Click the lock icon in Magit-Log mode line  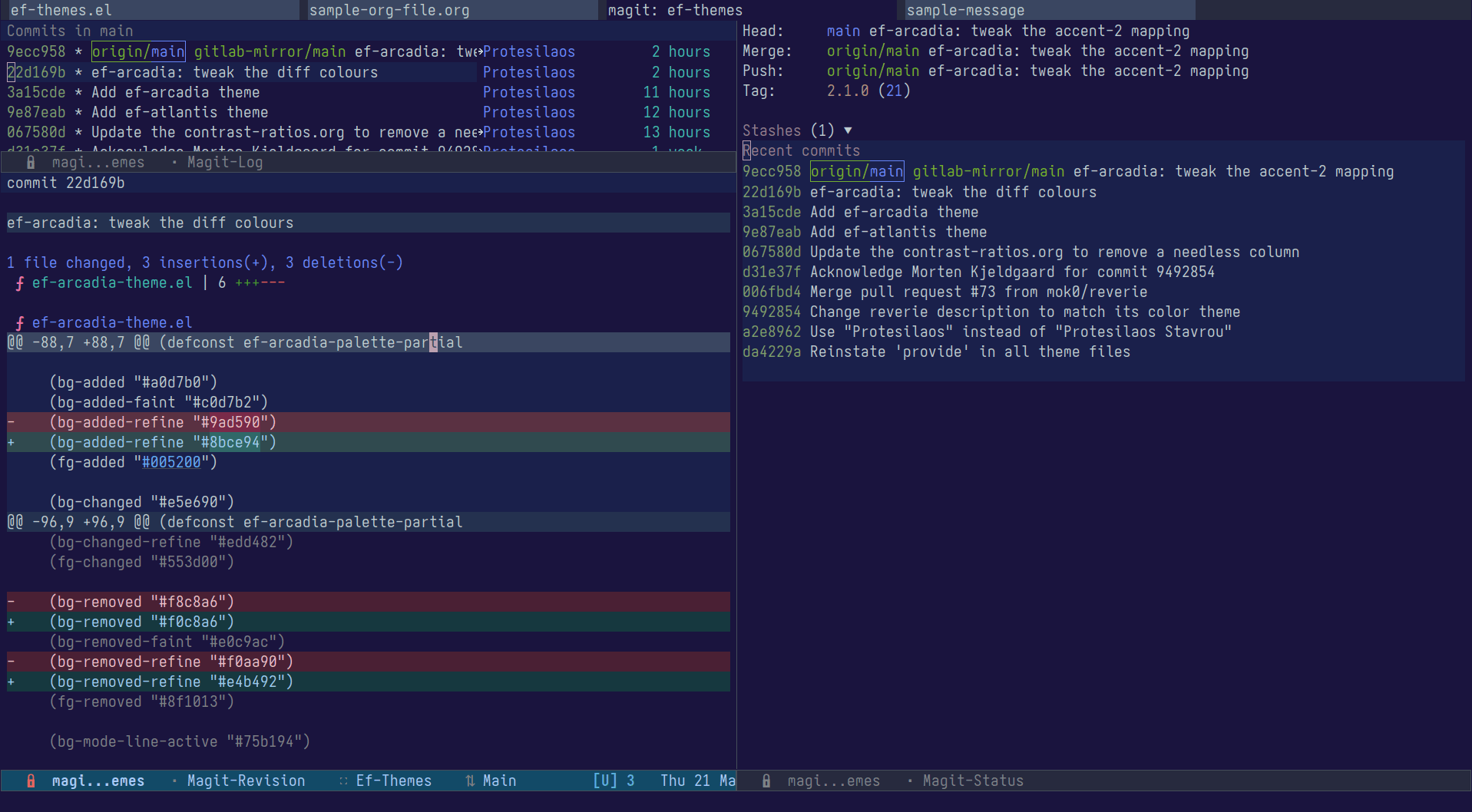pyautogui.click(x=31, y=162)
